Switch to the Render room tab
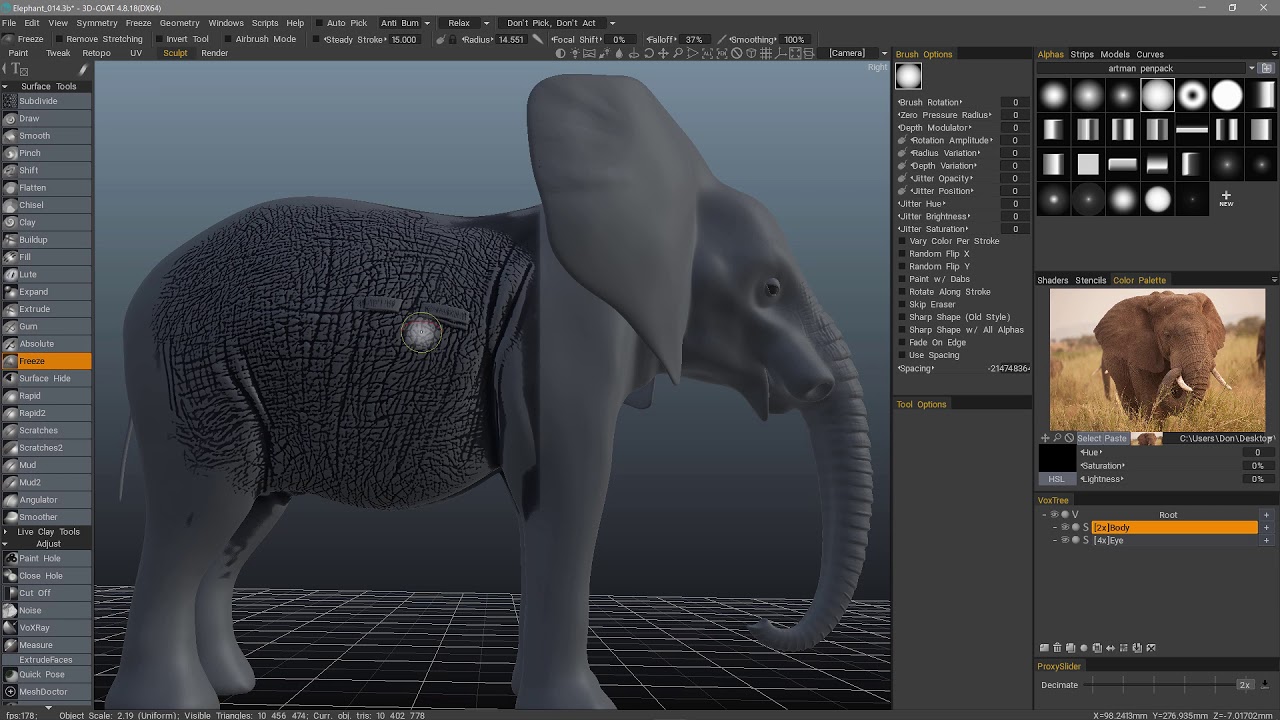 click(x=215, y=53)
